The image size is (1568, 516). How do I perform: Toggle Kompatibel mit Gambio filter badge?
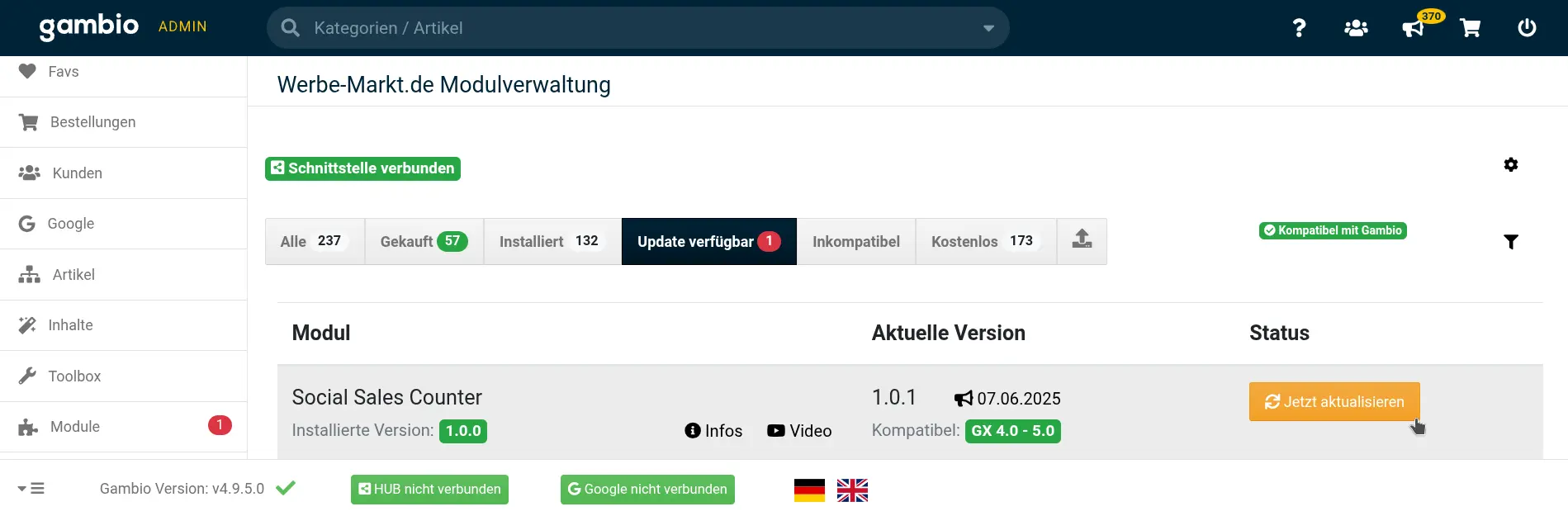1333,230
